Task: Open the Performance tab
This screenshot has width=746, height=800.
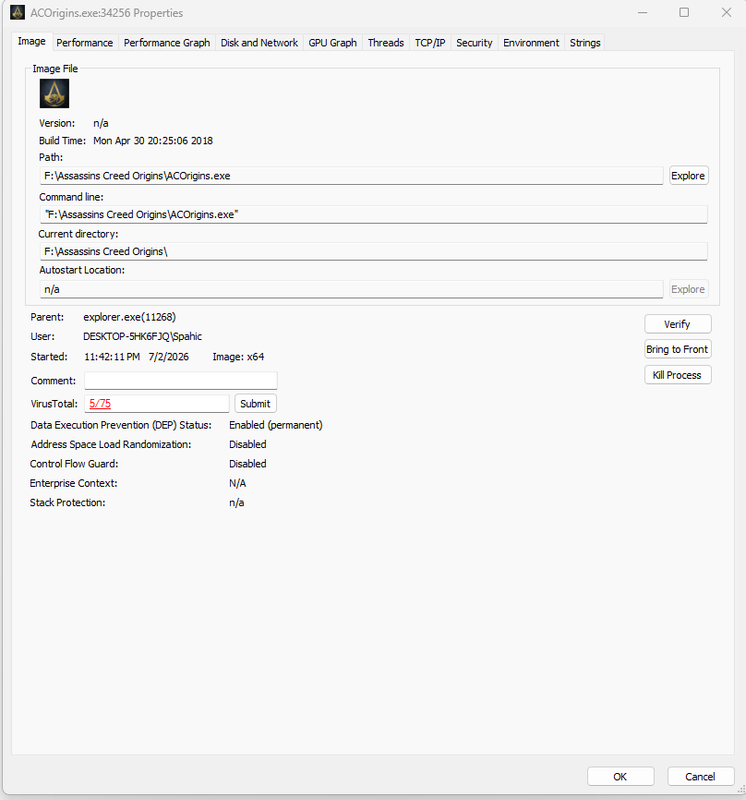Action: pyautogui.click(x=85, y=43)
